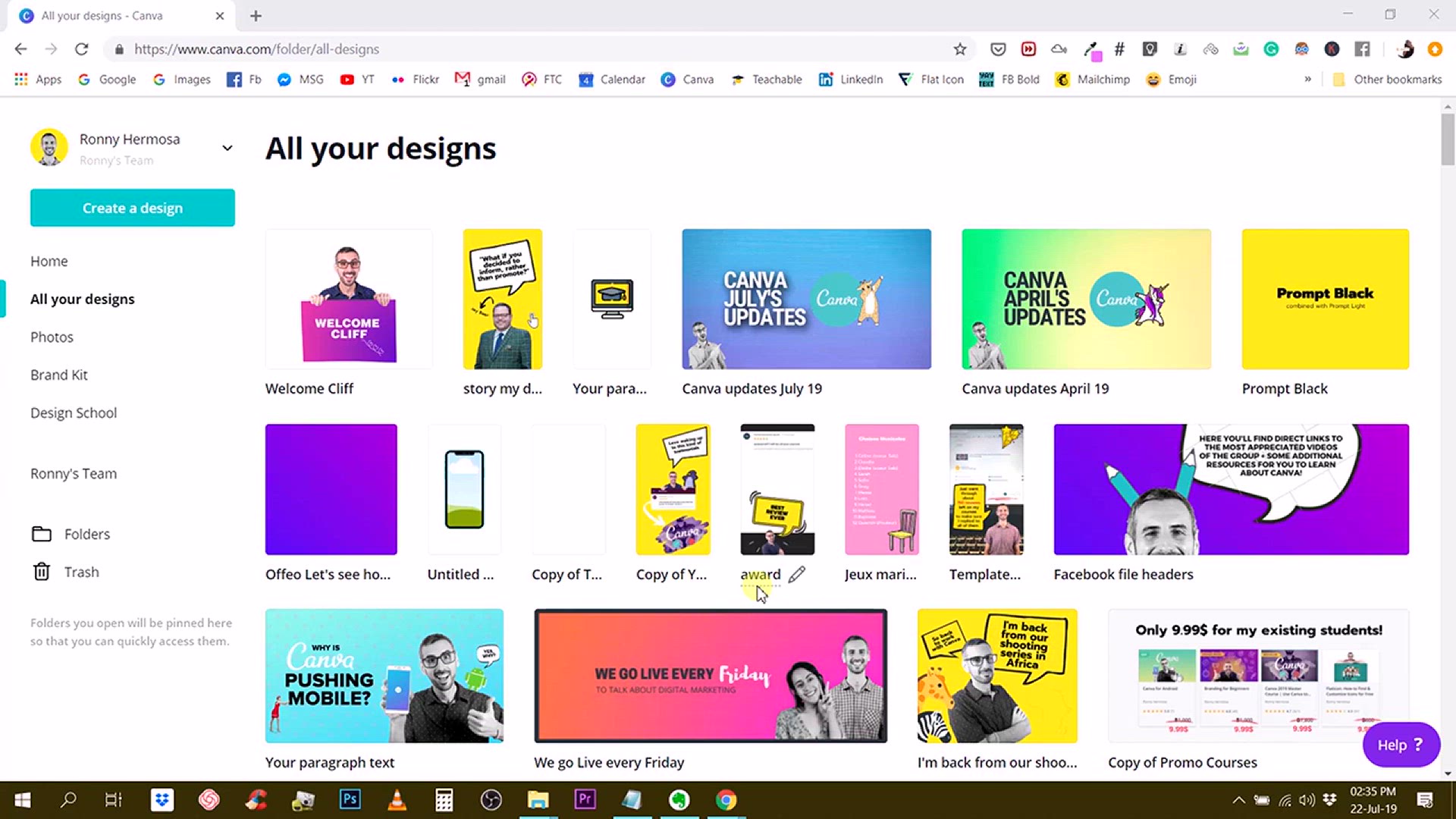The width and height of the screenshot is (1456, 819).
Task: Open a new browser tab
Action: click(x=256, y=16)
